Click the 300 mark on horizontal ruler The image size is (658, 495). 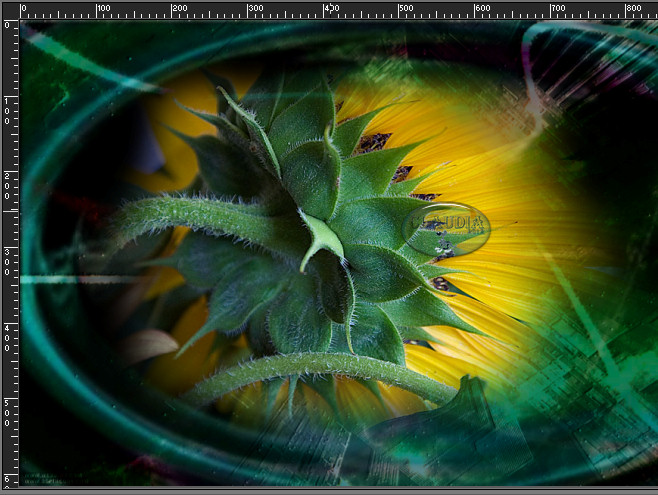pos(256,8)
